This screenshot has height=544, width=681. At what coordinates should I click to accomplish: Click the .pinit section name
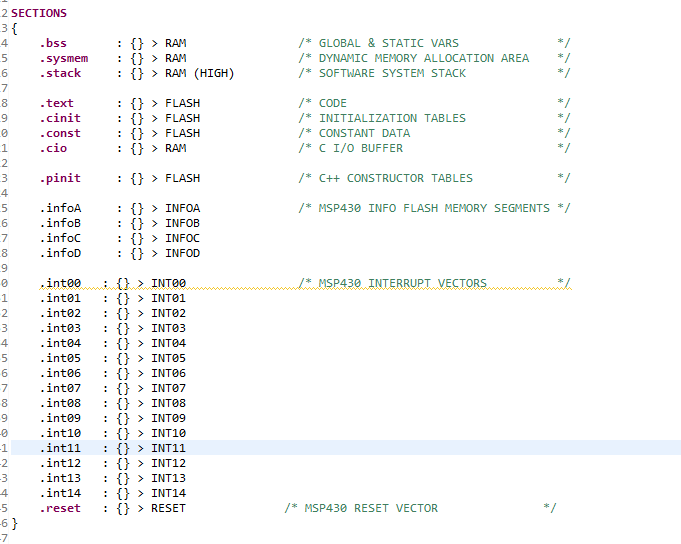pyautogui.click(x=60, y=178)
